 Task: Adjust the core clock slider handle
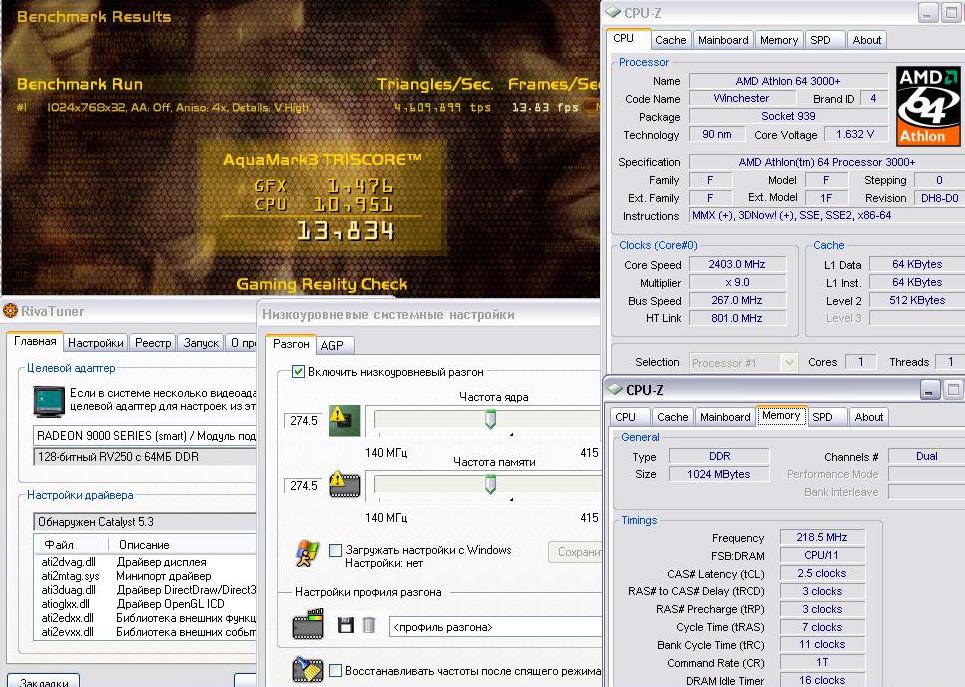pos(491,419)
